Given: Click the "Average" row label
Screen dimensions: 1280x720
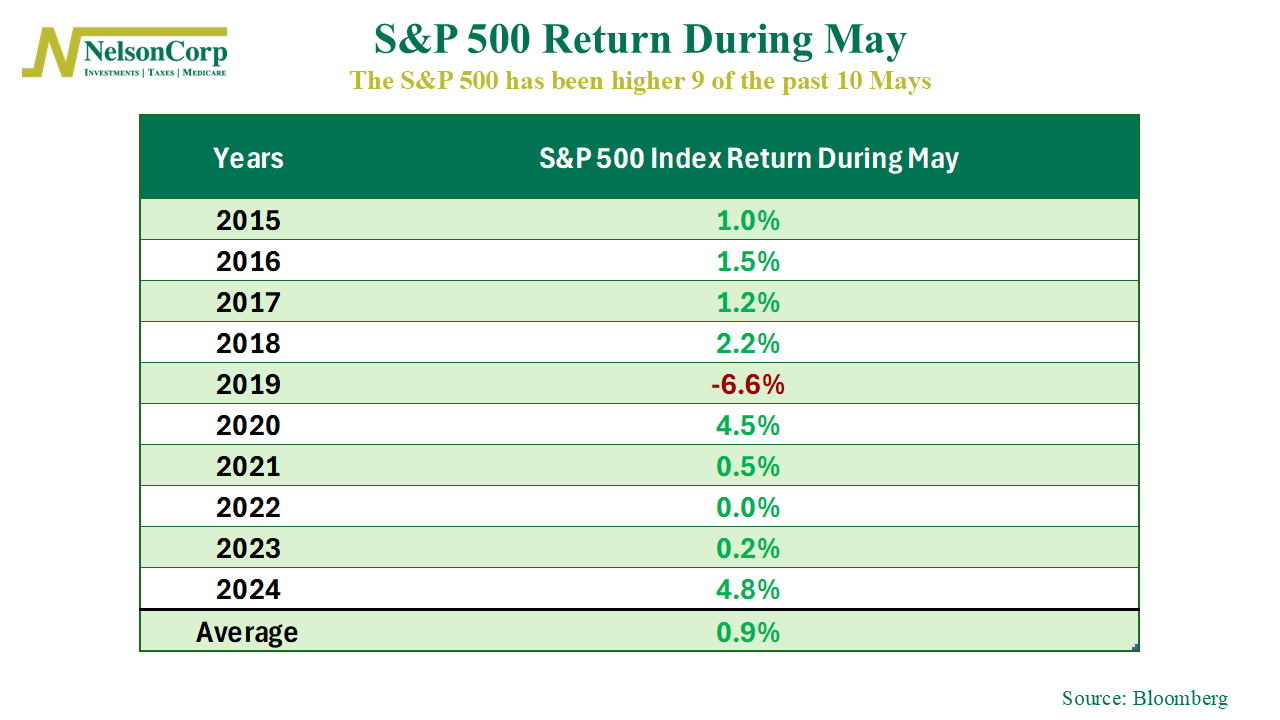Looking at the screenshot, I should point(247,632).
